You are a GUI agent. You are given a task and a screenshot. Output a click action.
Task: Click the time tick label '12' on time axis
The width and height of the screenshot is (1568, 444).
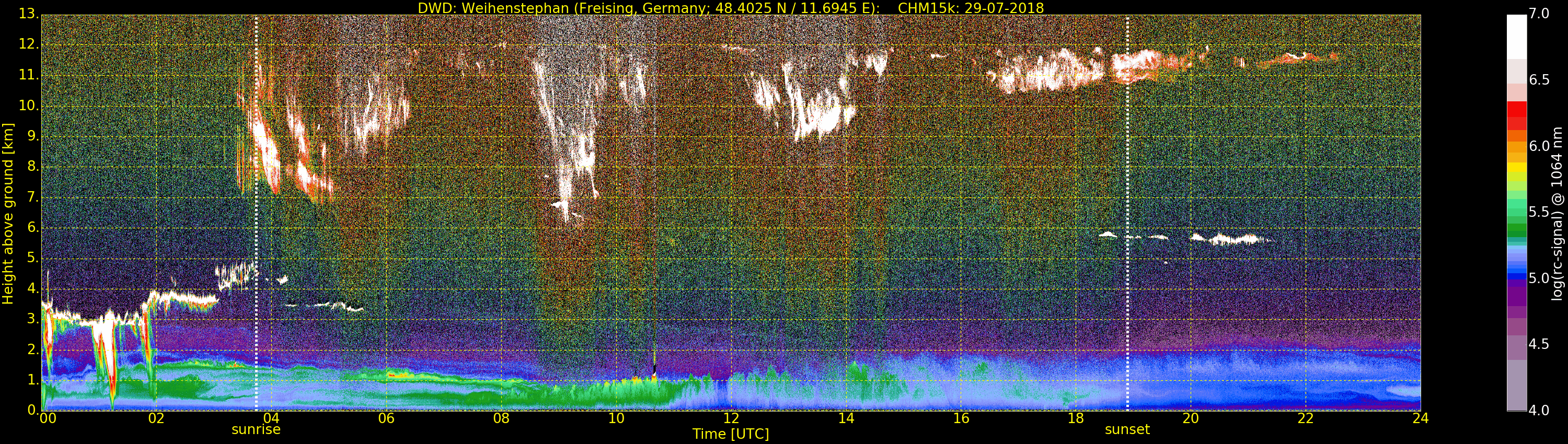(x=731, y=418)
